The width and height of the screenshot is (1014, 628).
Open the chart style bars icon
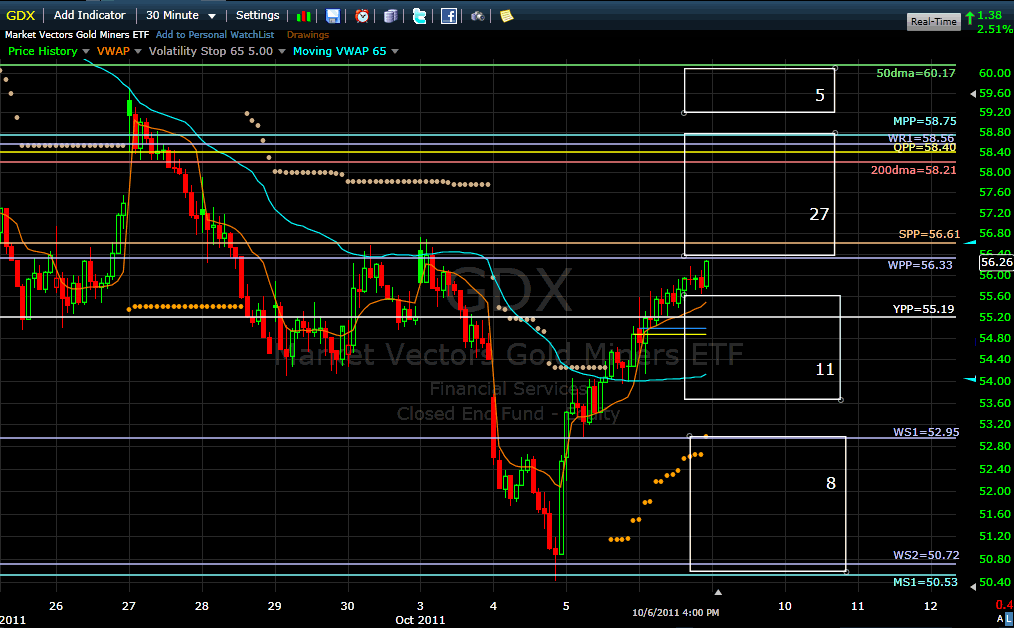(303, 16)
